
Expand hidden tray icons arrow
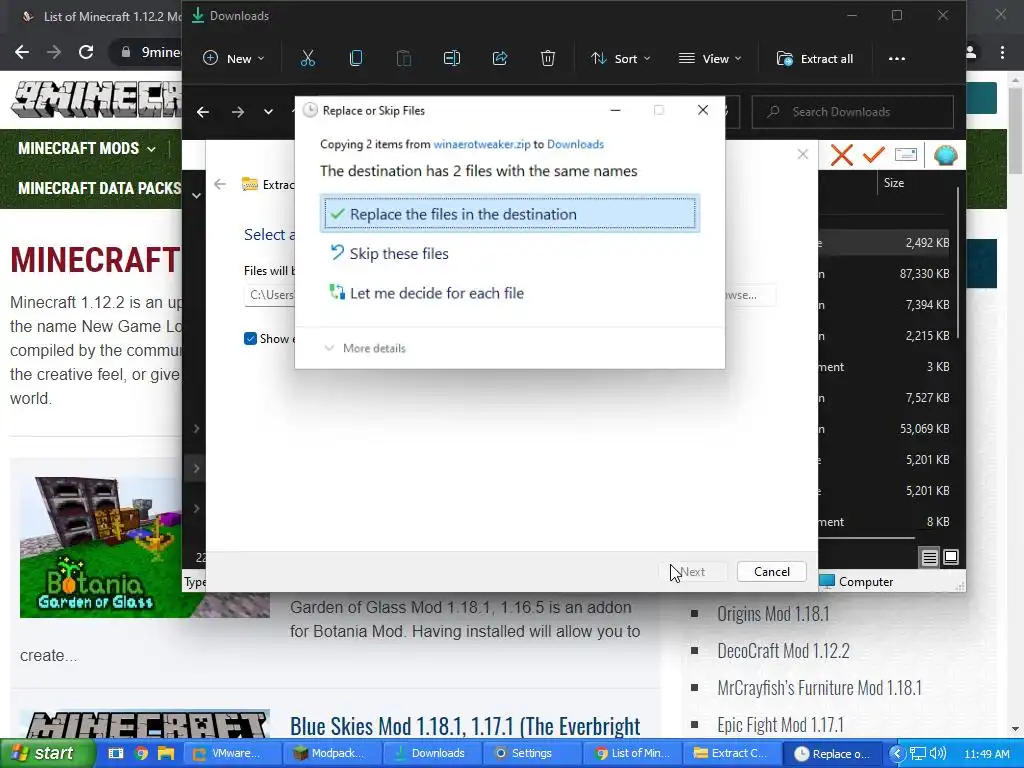(x=897, y=754)
